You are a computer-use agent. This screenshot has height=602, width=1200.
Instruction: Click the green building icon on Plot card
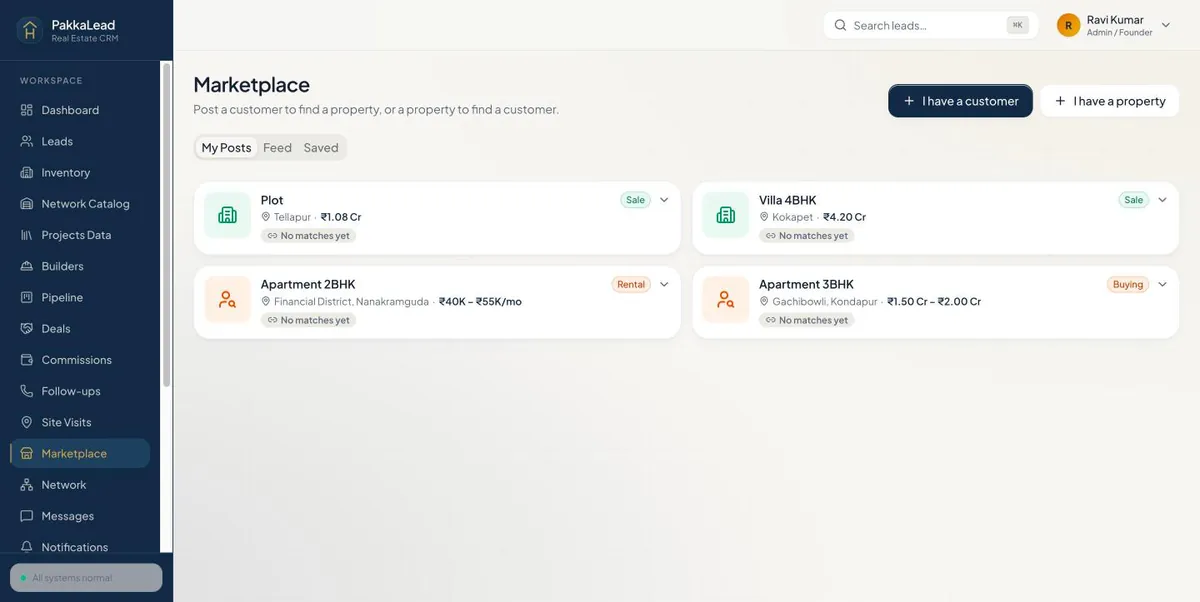click(x=227, y=215)
